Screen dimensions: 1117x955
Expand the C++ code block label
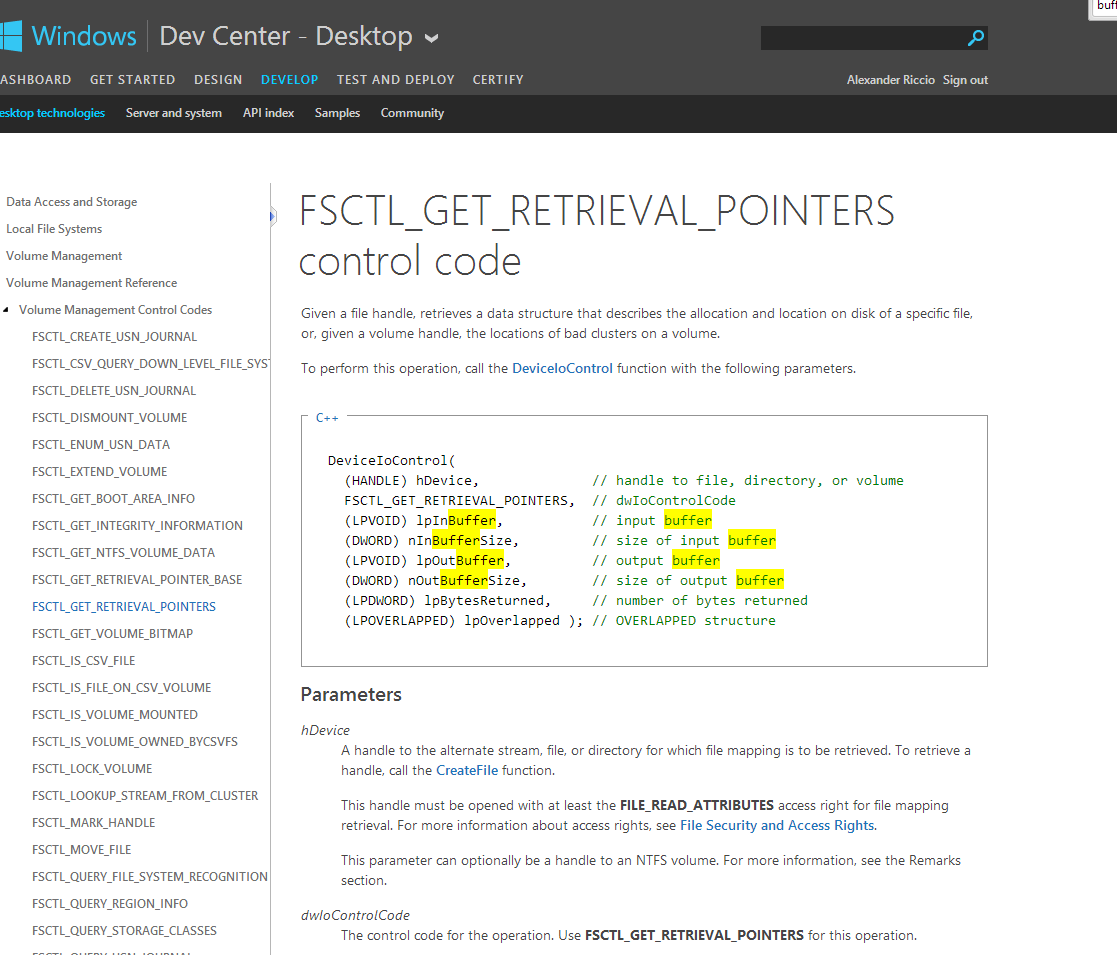[x=326, y=418]
